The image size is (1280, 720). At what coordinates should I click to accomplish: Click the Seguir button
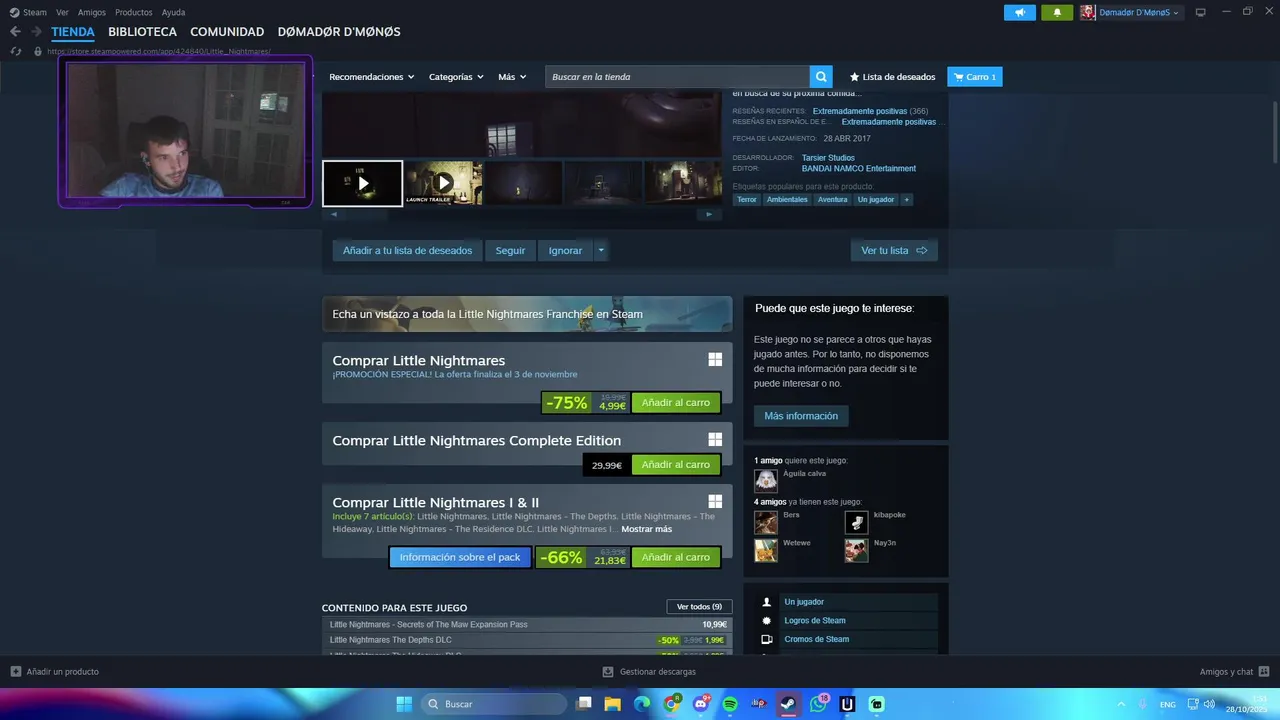tap(510, 251)
